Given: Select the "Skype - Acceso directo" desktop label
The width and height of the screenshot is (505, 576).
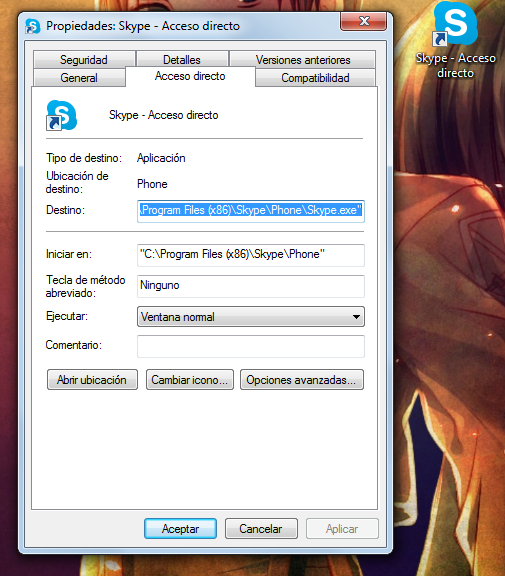Looking at the screenshot, I should [455, 65].
